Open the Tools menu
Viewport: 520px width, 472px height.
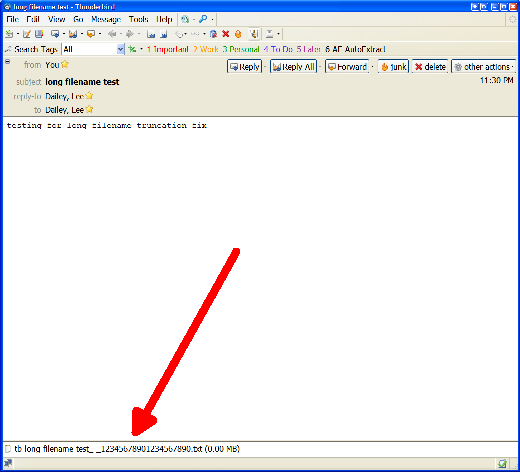pos(138,19)
